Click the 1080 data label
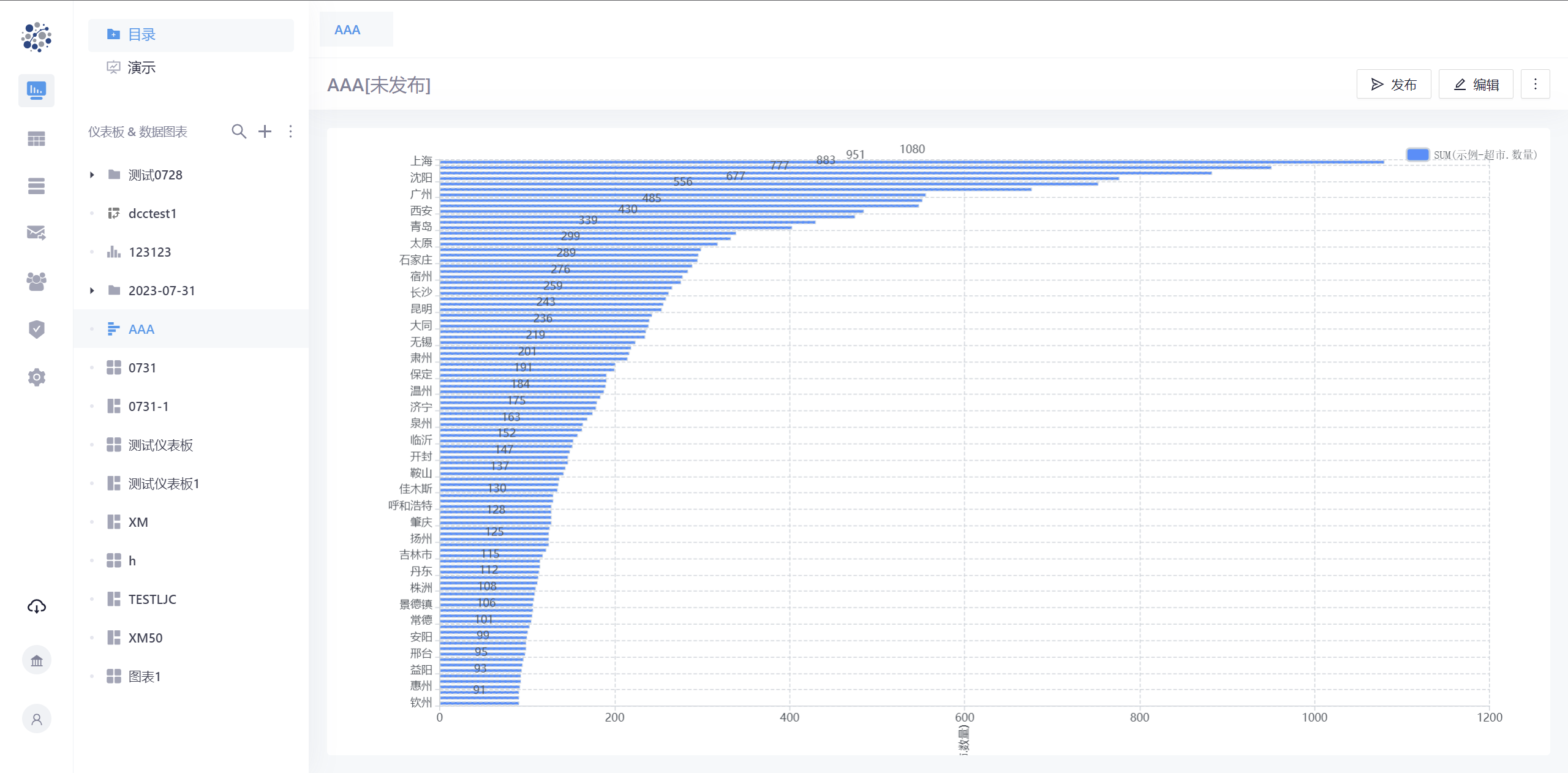 [912, 149]
